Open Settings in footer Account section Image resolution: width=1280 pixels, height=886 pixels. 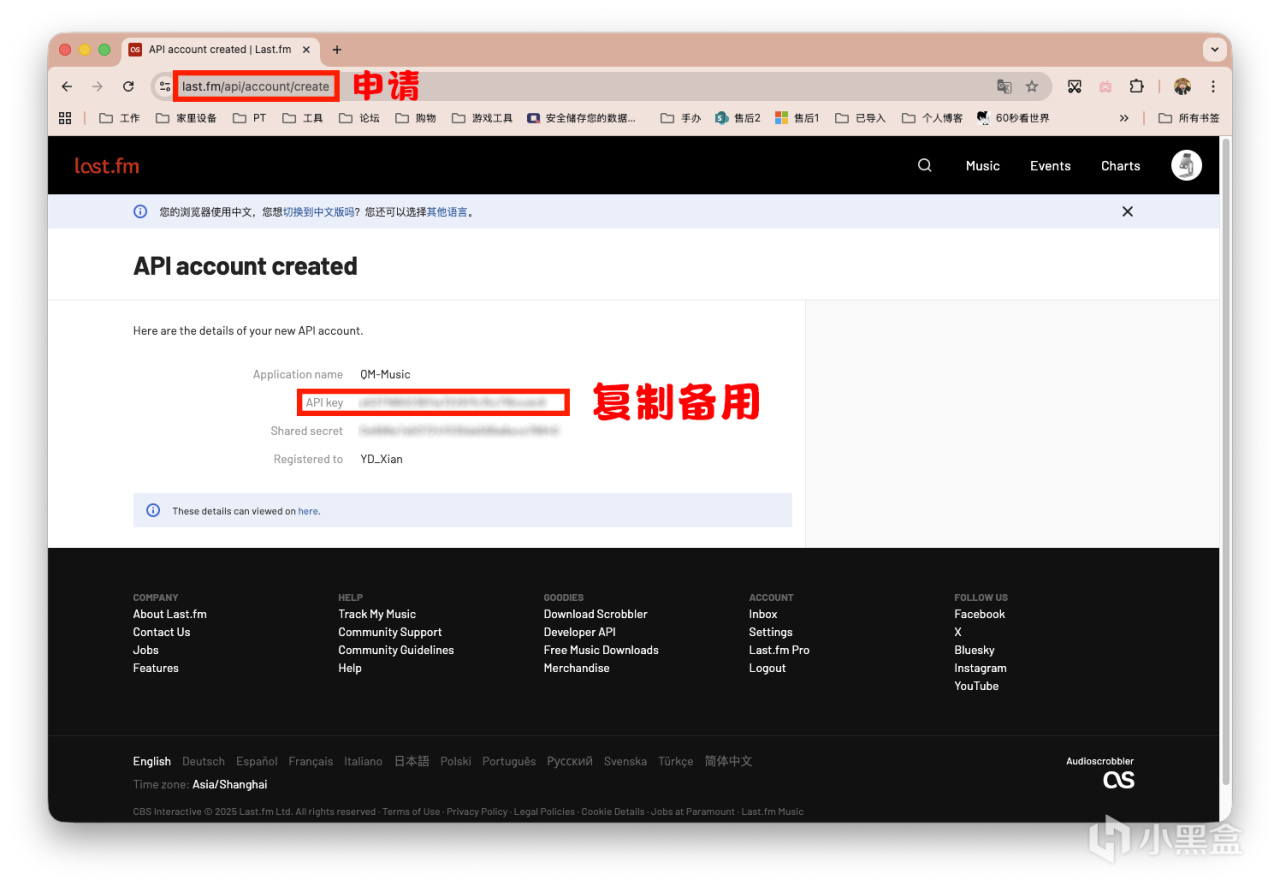coord(770,632)
